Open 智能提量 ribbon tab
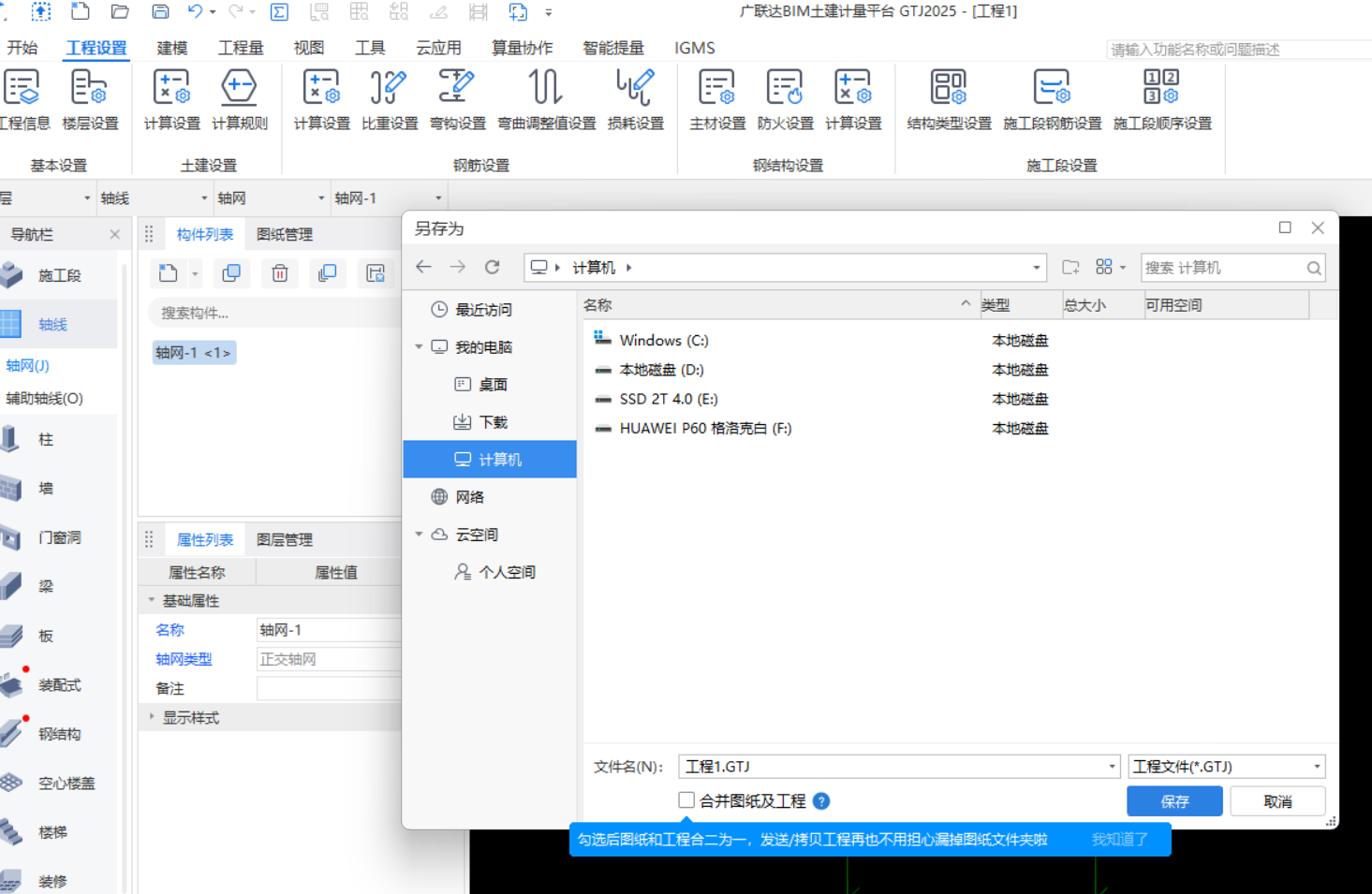Viewport: 1372px width, 894px height. coord(613,48)
